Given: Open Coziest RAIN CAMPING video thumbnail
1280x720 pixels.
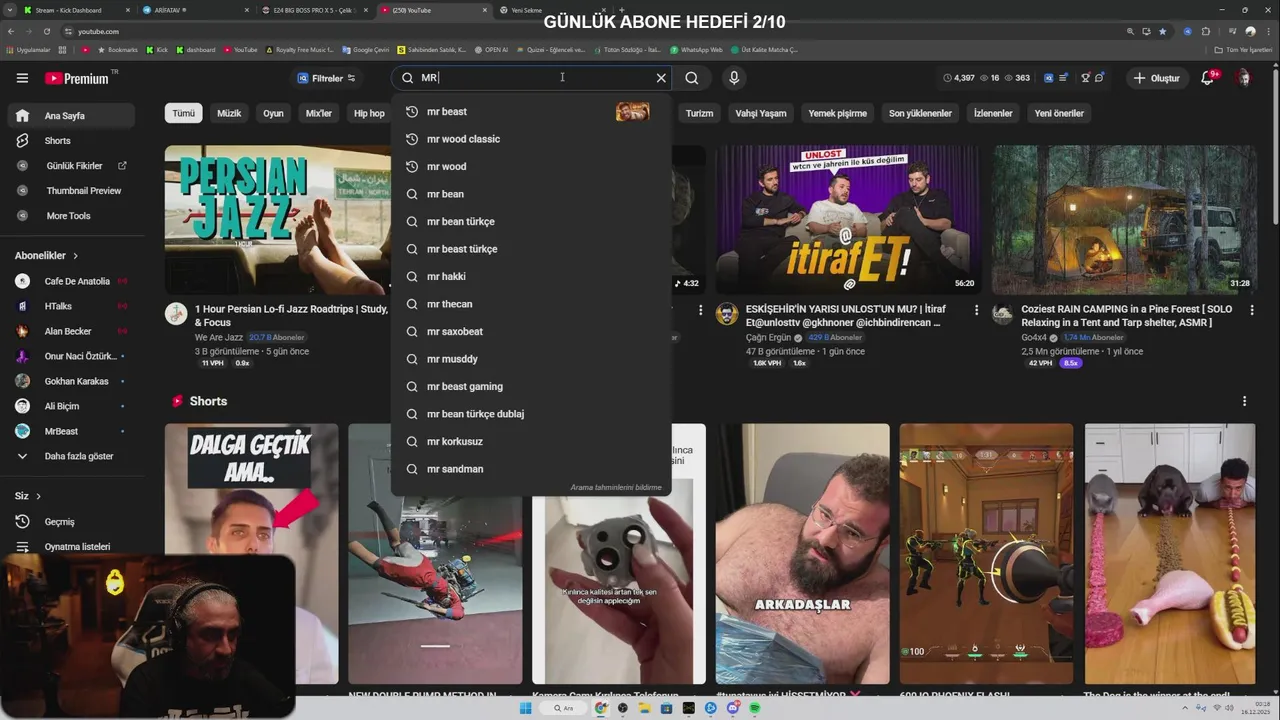Looking at the screenshot, I should 1124,220.
